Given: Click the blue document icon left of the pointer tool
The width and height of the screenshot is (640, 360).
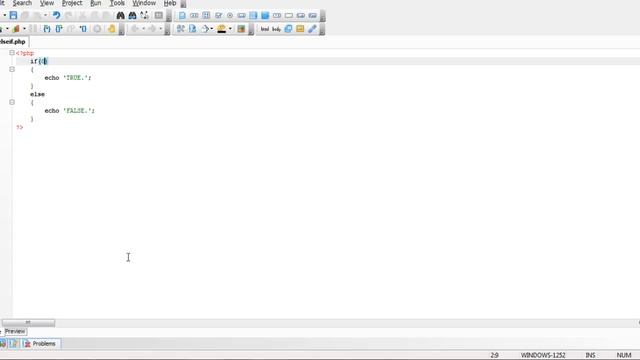Looking at the screenshot, I should coord(192,29).
